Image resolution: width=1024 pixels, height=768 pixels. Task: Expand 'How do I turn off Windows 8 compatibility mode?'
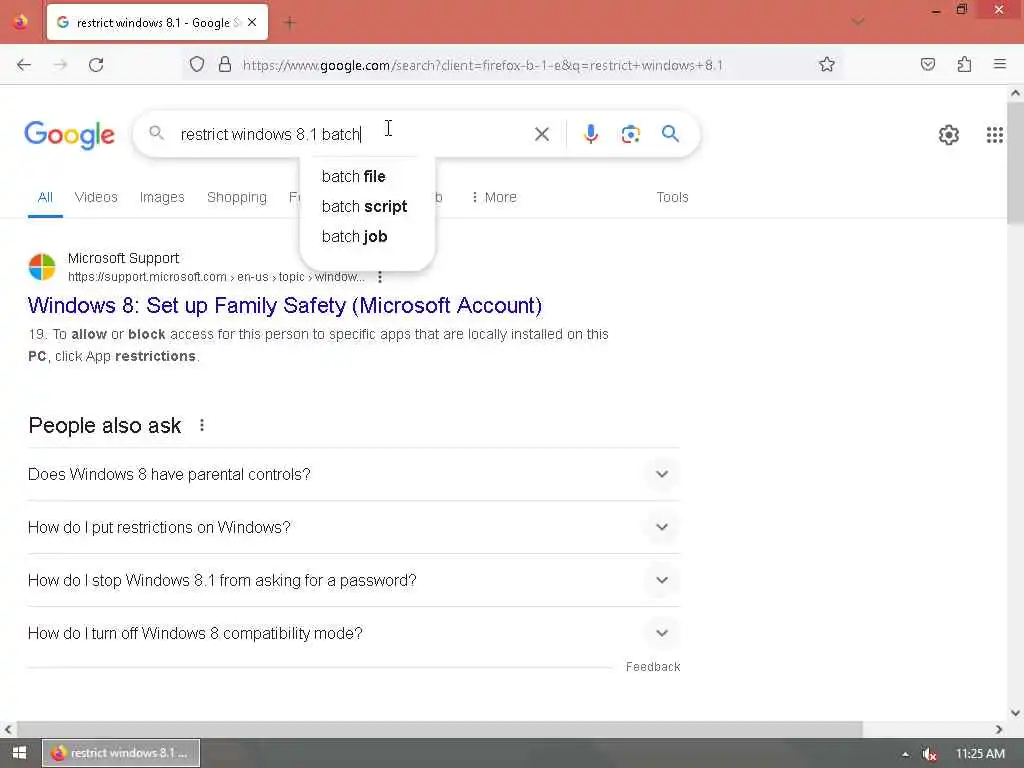353,633
